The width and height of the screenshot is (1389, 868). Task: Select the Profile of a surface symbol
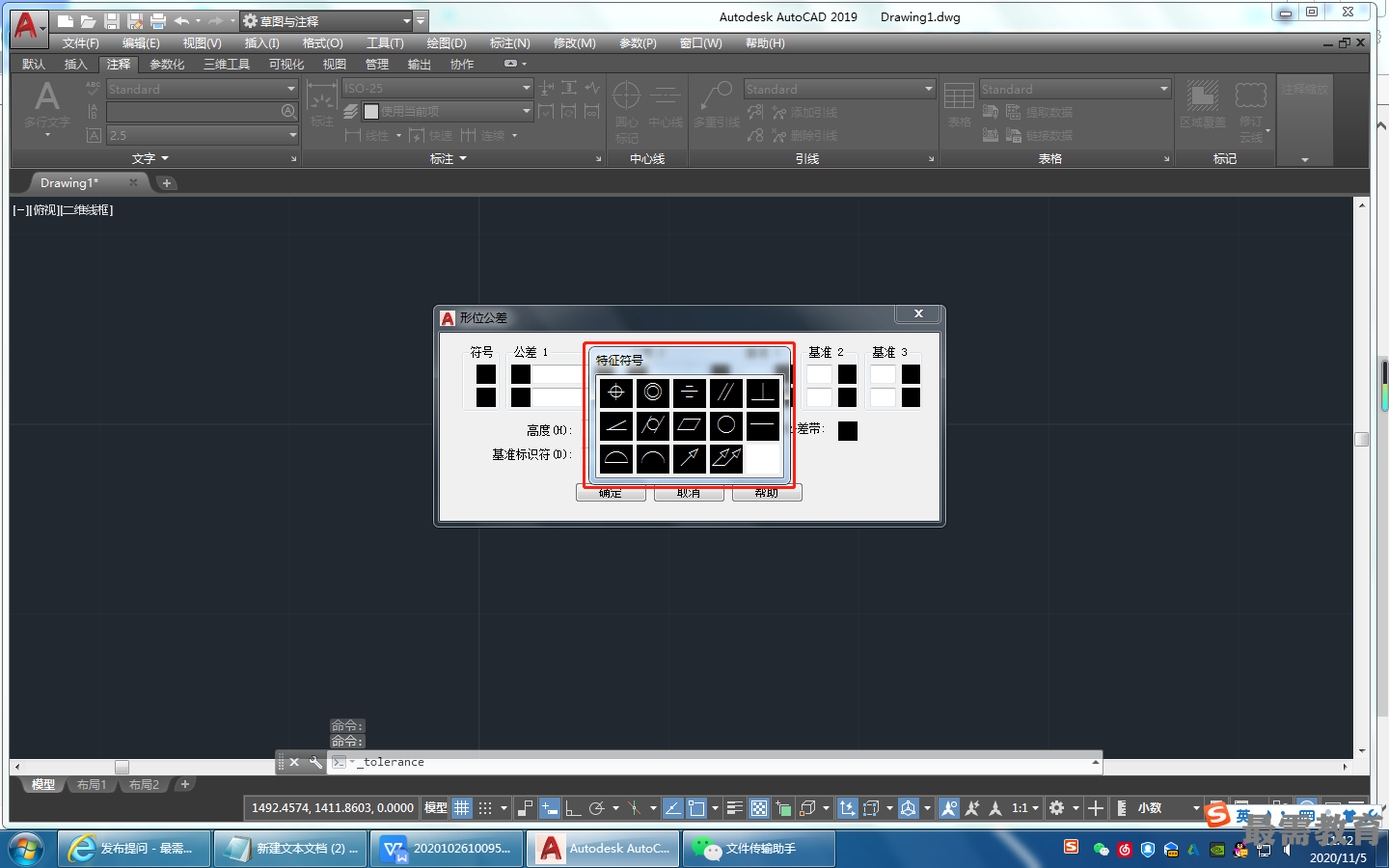point(615,458)
